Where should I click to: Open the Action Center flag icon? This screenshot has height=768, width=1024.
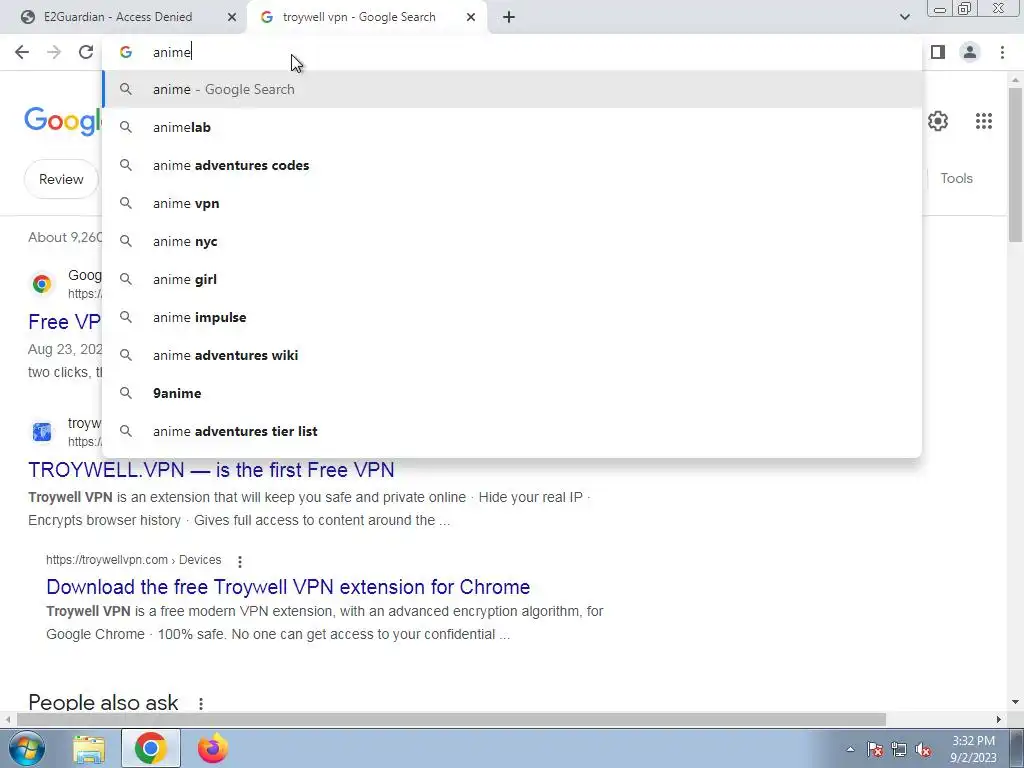click(875, 750)
